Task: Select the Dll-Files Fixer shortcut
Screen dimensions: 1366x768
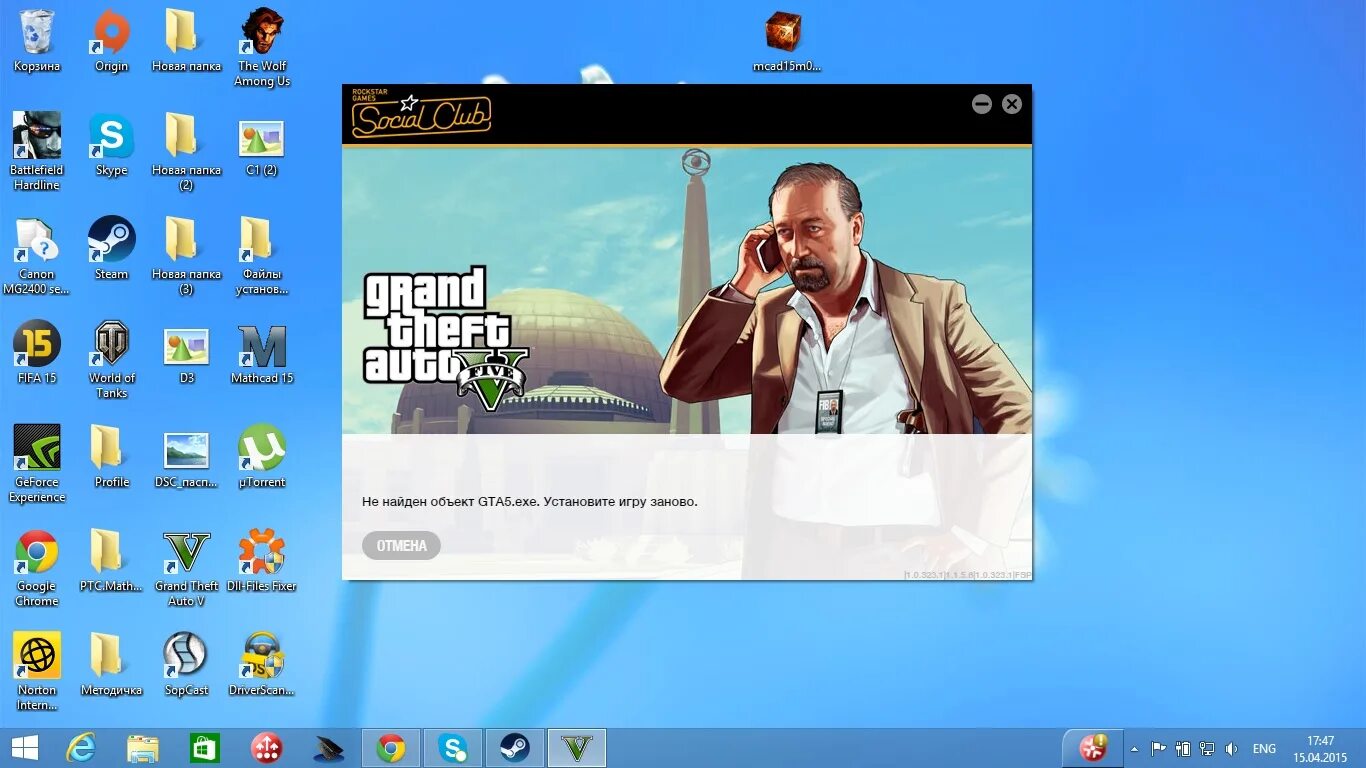Action: click(x=262, y=561)
